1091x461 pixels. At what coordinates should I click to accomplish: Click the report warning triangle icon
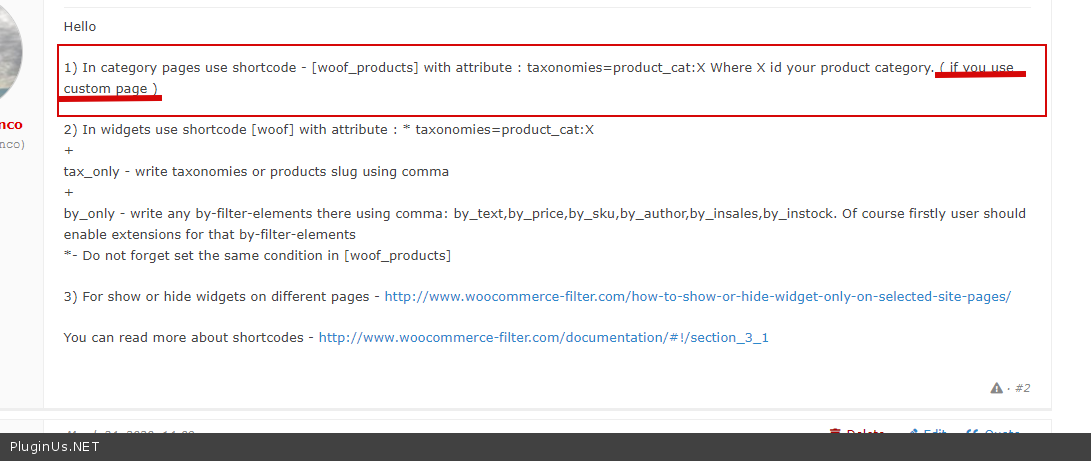click(x=996, y=388)
